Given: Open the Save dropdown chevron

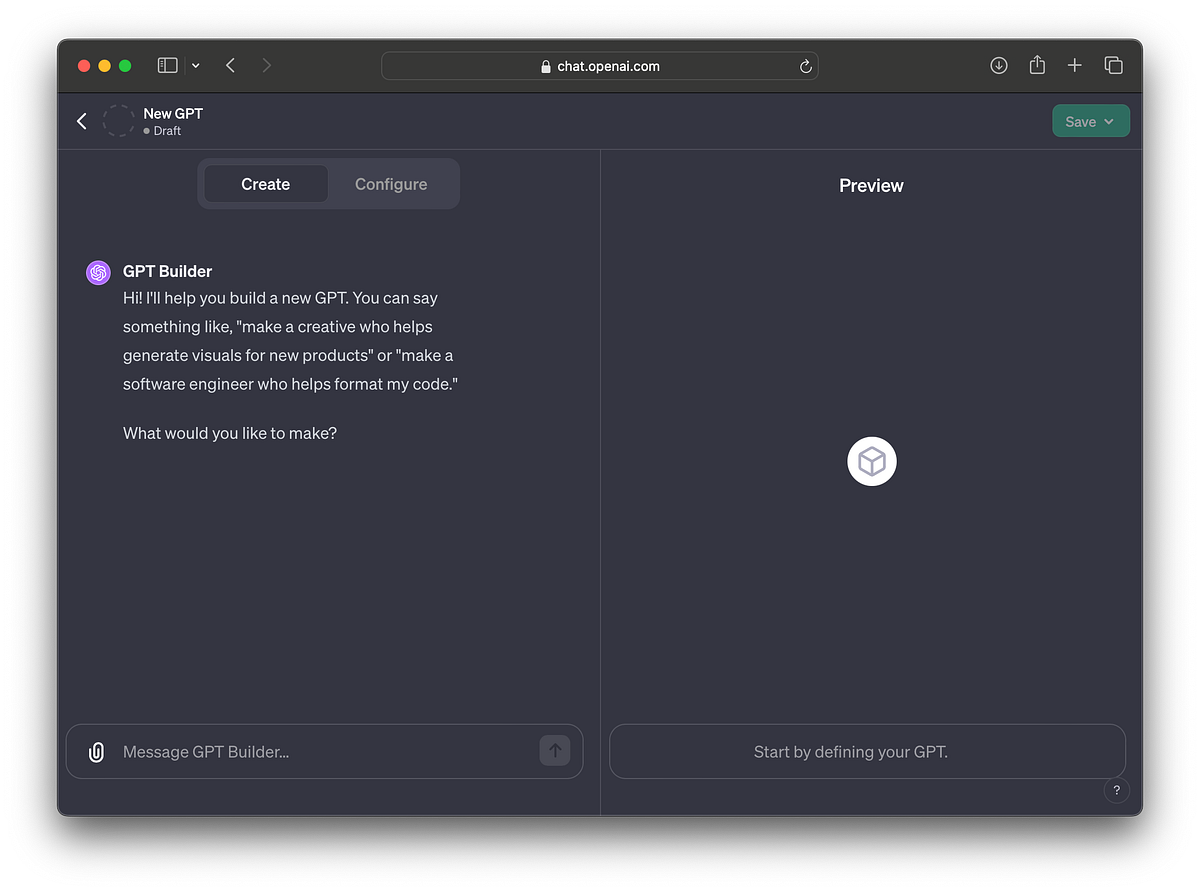Looking at the screenshot, I should [x=1110, y=120].
